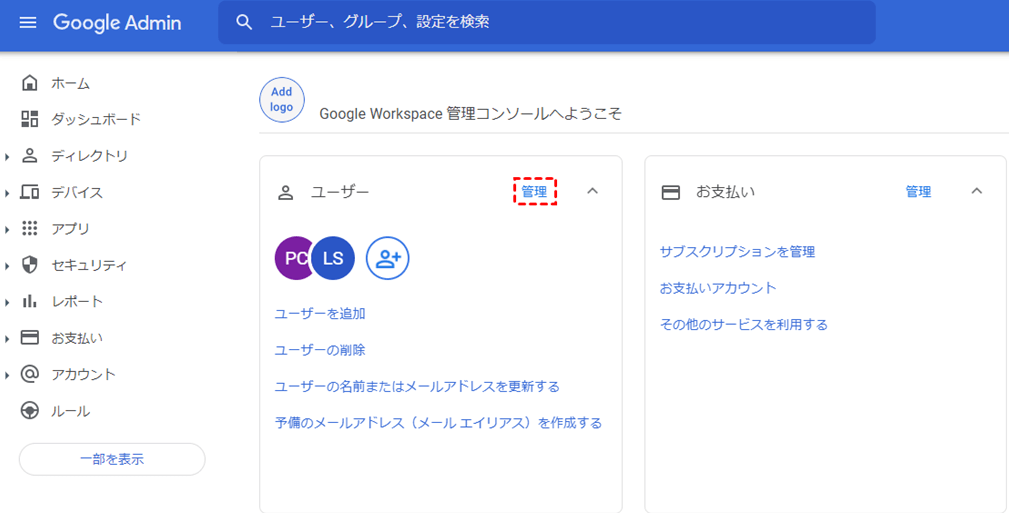Image resolution: width=1009 pixels, height=513 pixels.
Task: Focus the ユーザー、グループ、設定を検索 search field
Action: [x=547, y=23]
